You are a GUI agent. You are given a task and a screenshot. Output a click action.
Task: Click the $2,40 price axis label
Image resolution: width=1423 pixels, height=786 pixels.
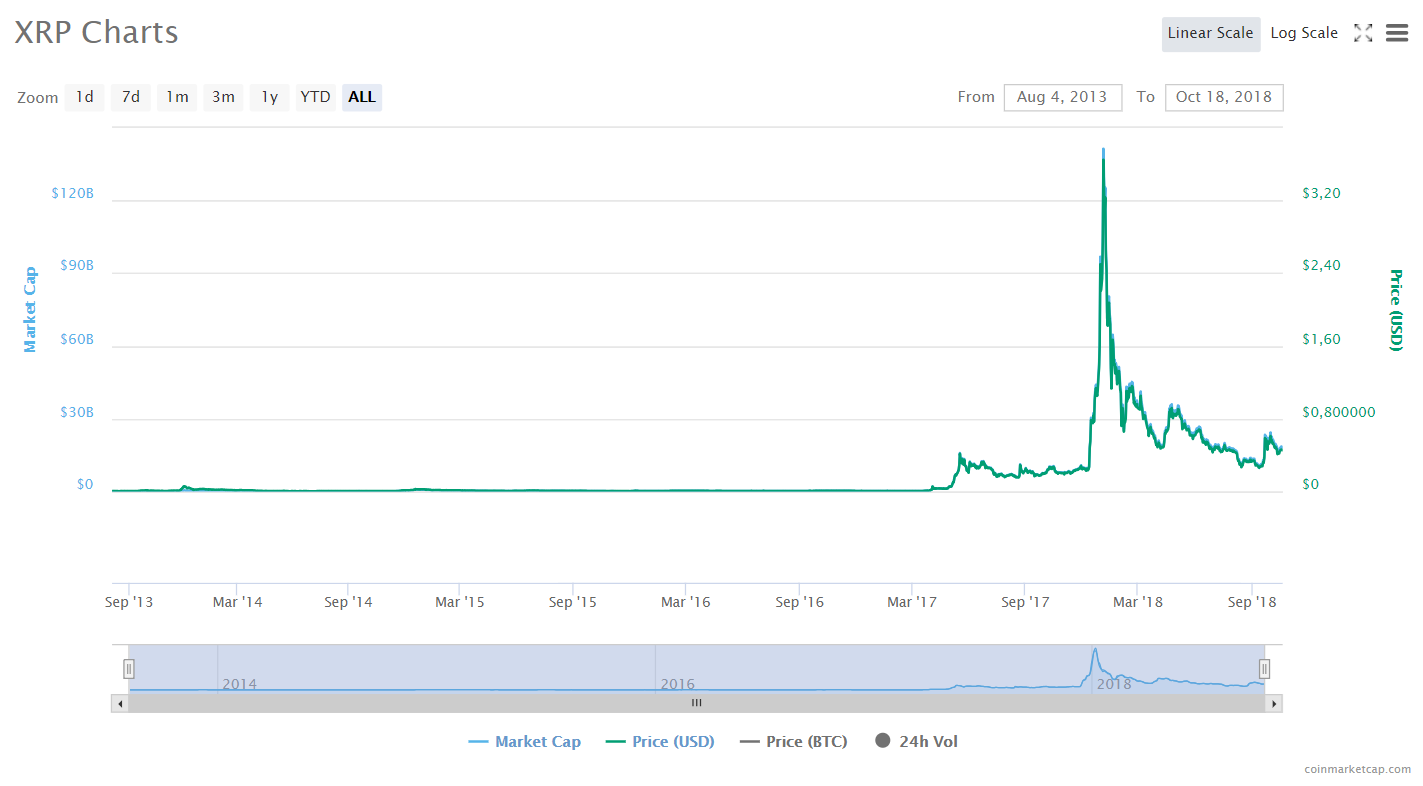[x=1321, y=266]
